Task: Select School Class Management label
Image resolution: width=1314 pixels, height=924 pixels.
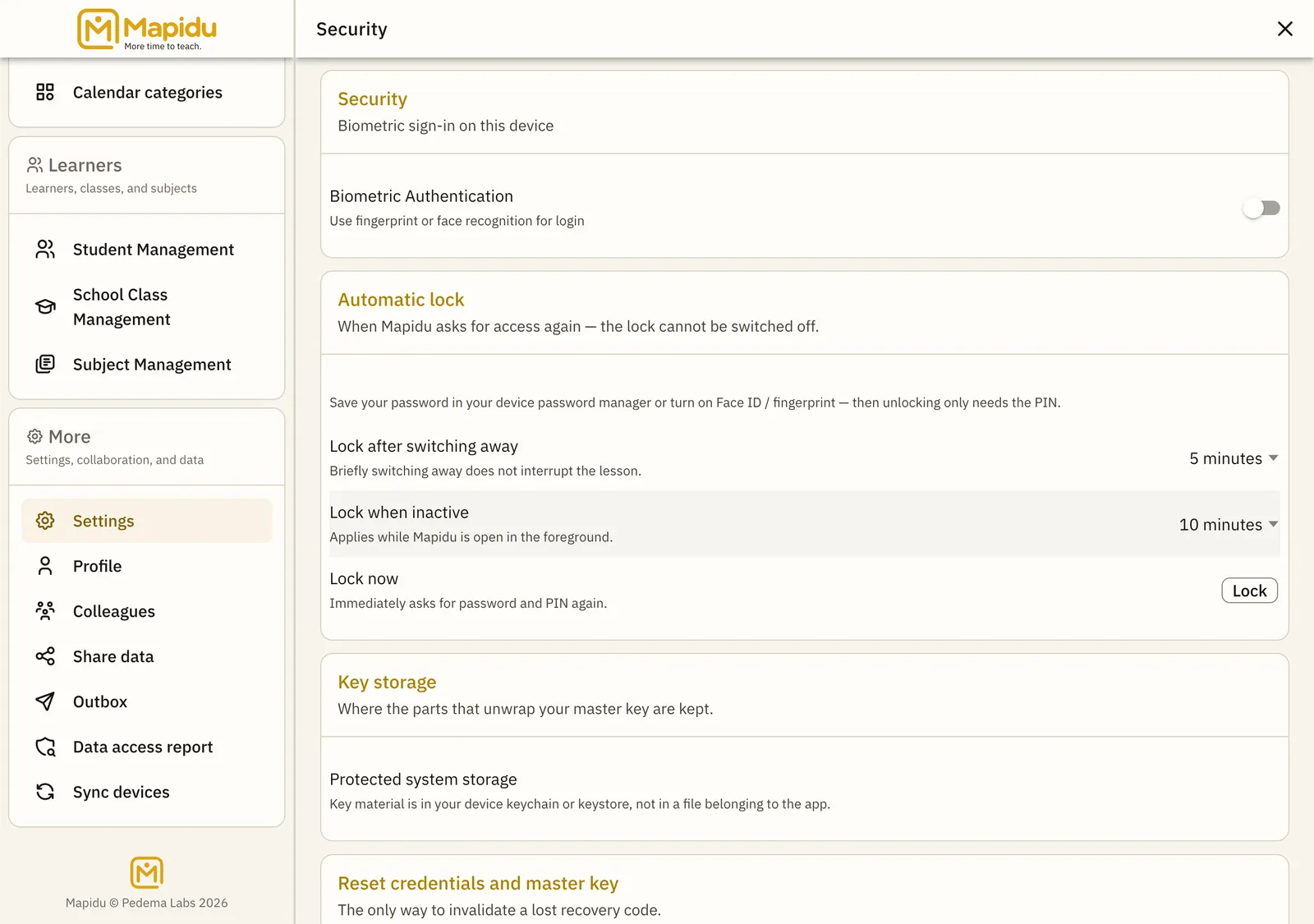Action: (122, 306)
